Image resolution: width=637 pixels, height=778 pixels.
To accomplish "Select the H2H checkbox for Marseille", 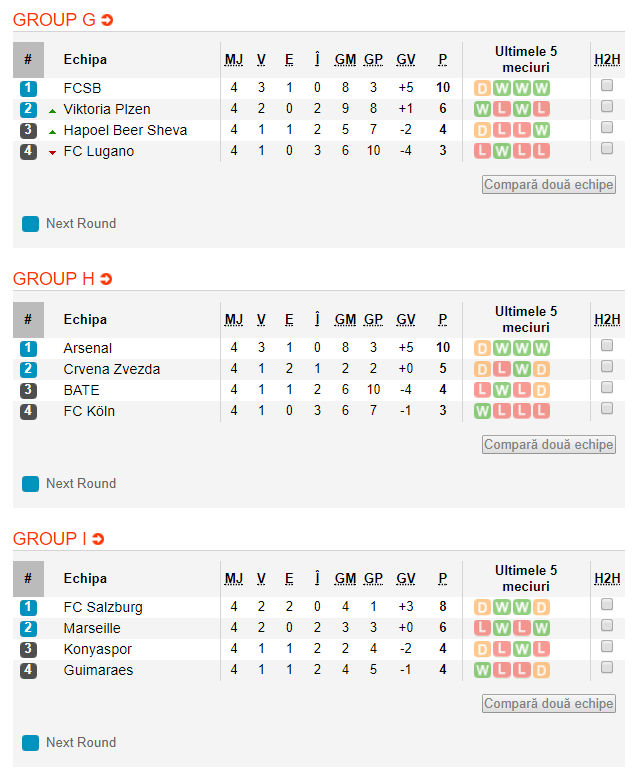I will pos(606,626).
